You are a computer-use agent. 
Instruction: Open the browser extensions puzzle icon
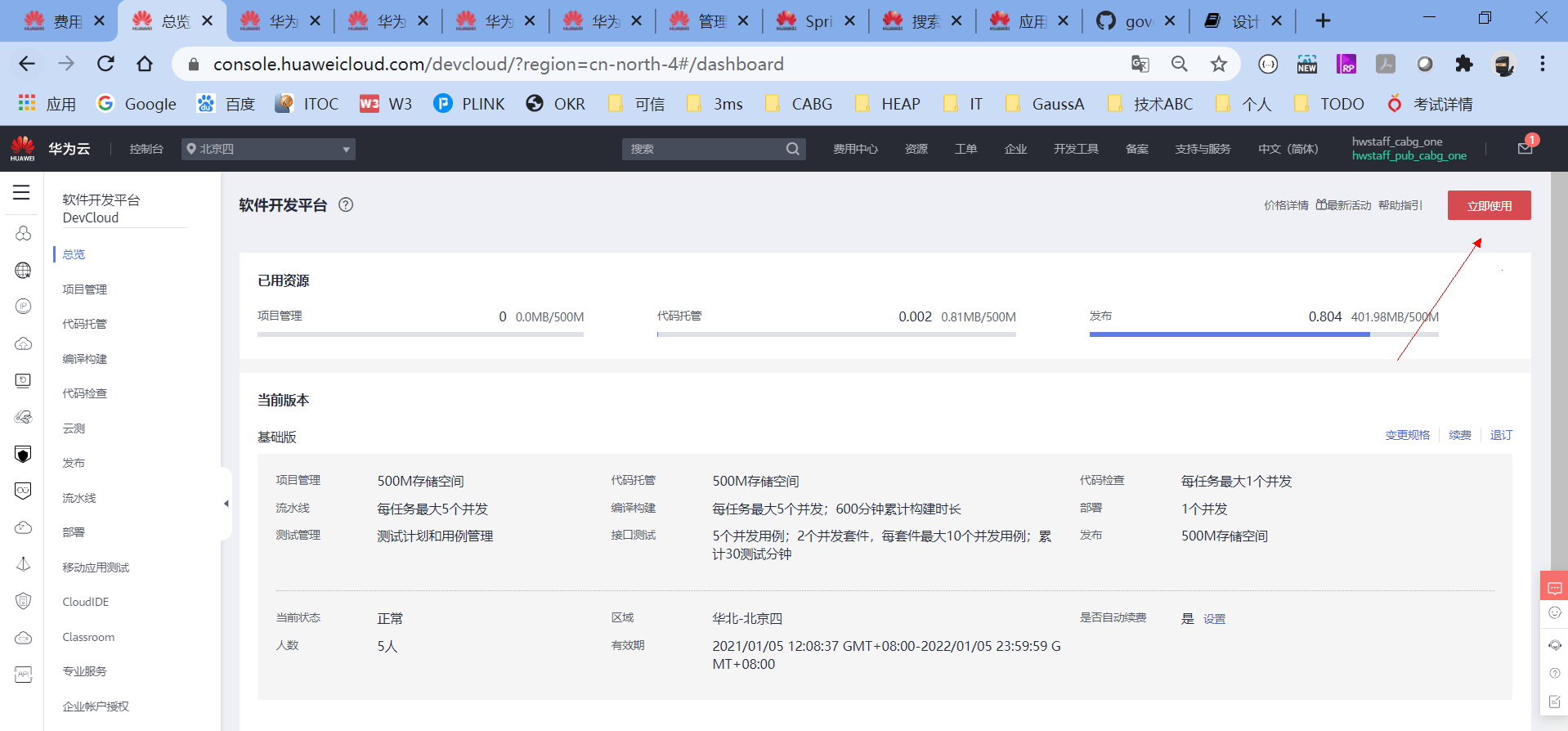pyautogui.click(x=1464, y=64)
